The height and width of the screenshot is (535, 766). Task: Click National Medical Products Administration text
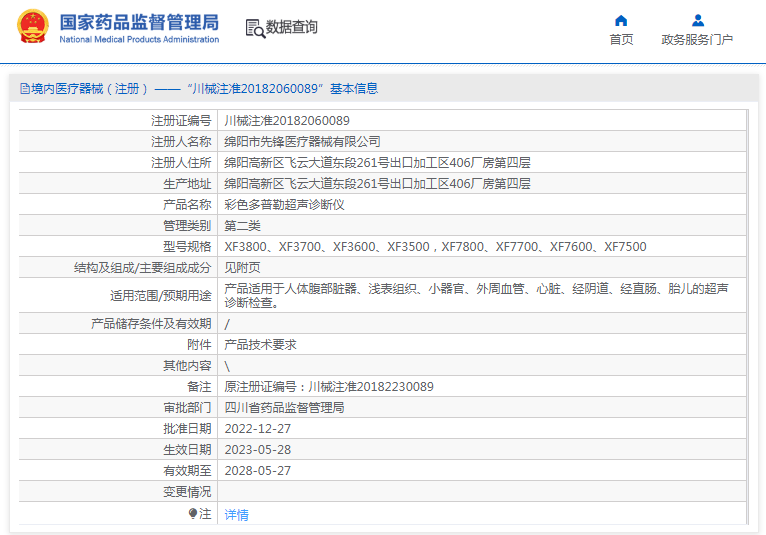coord(139,39)
